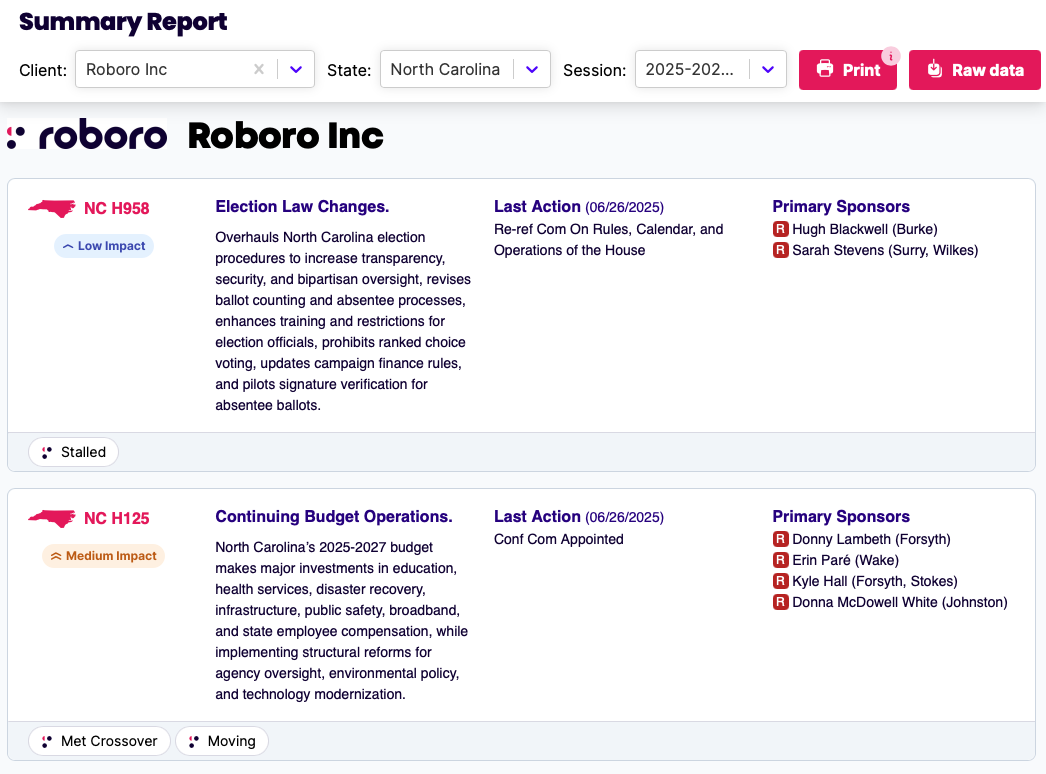Image resolution: width=1046 pixels, height=774 pixels.
Task: Click Primary Sponsors heading for H125
Action: (841, 516)
